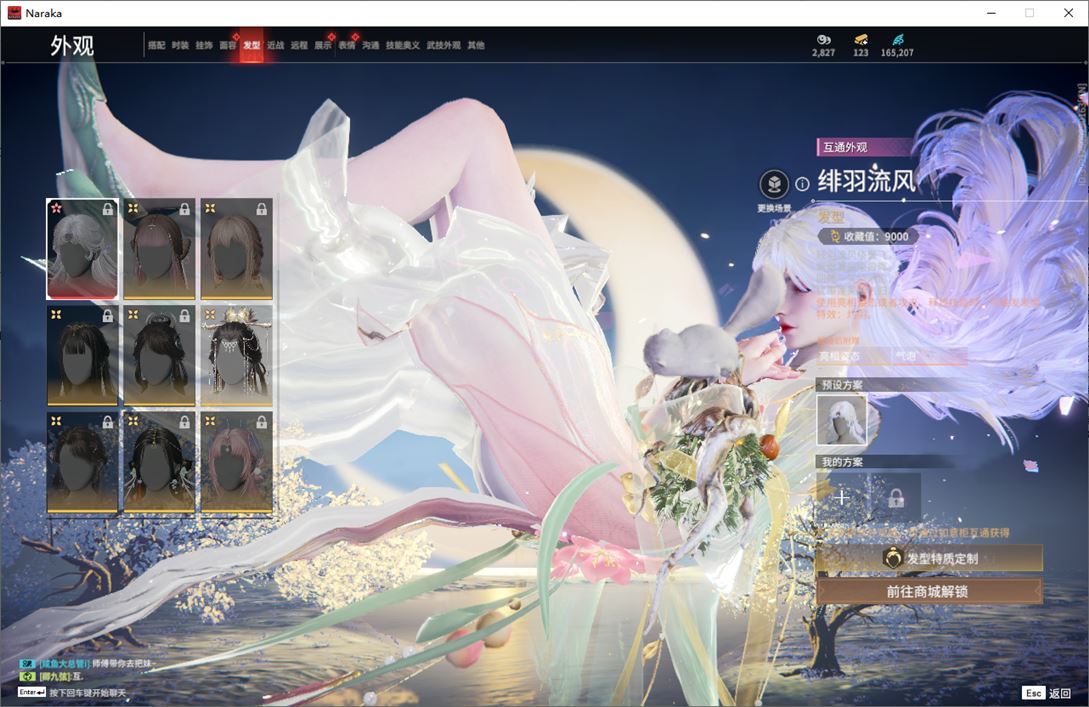Close the Naraka window
The height and width of the screenshot is (707, 1089).
pos(1069,13)
